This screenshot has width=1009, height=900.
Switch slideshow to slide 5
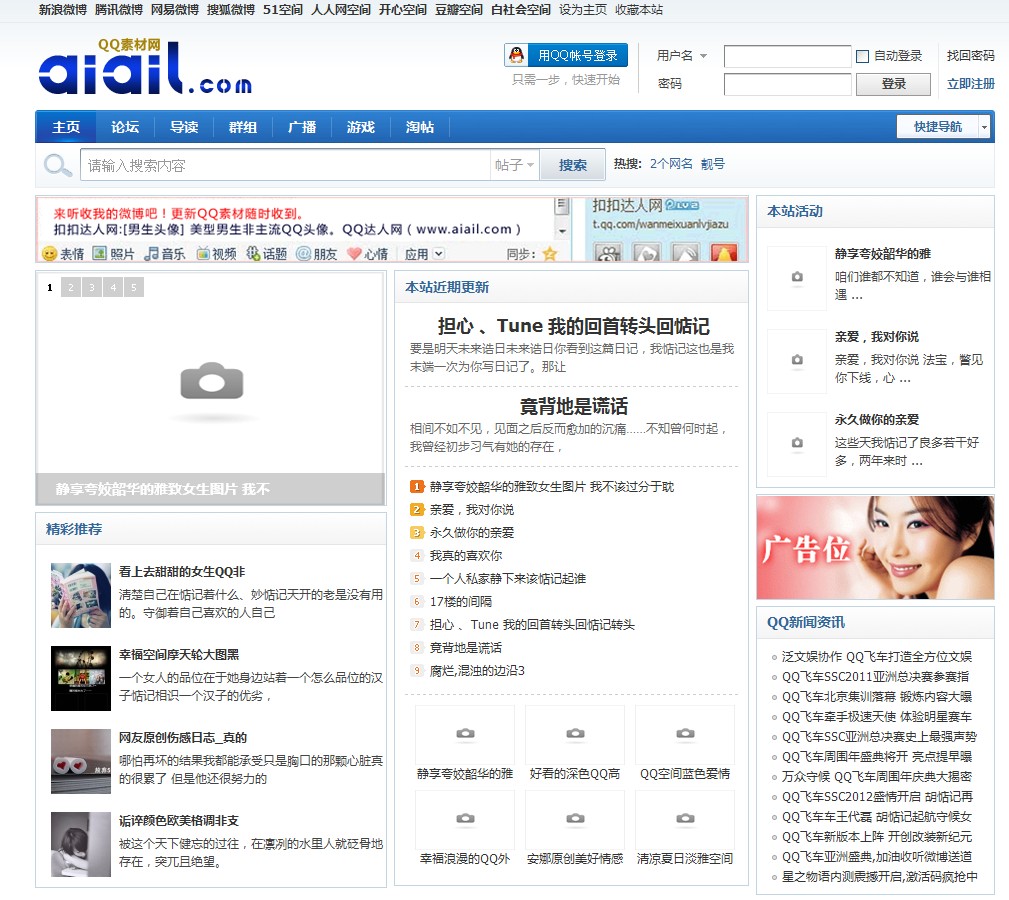tap(134, 288)
